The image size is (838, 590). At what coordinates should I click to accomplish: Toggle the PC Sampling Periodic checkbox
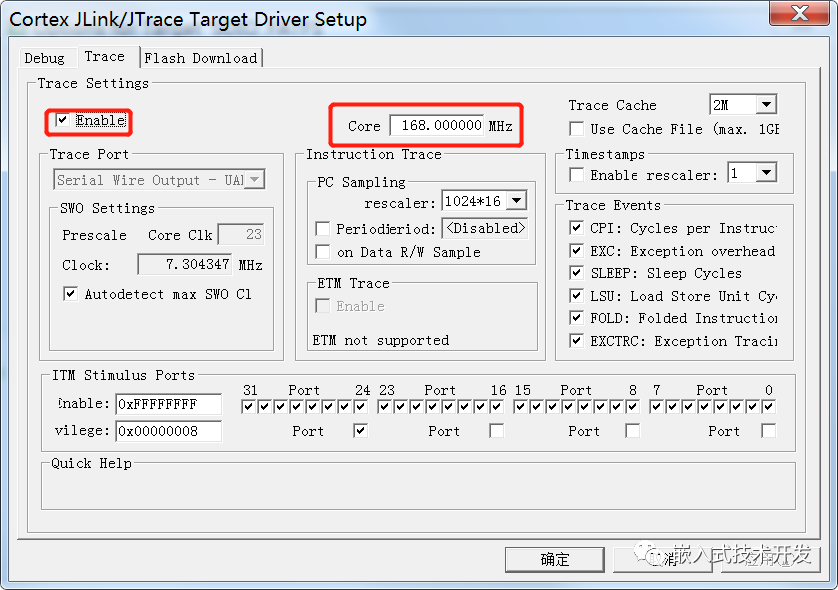322,229
